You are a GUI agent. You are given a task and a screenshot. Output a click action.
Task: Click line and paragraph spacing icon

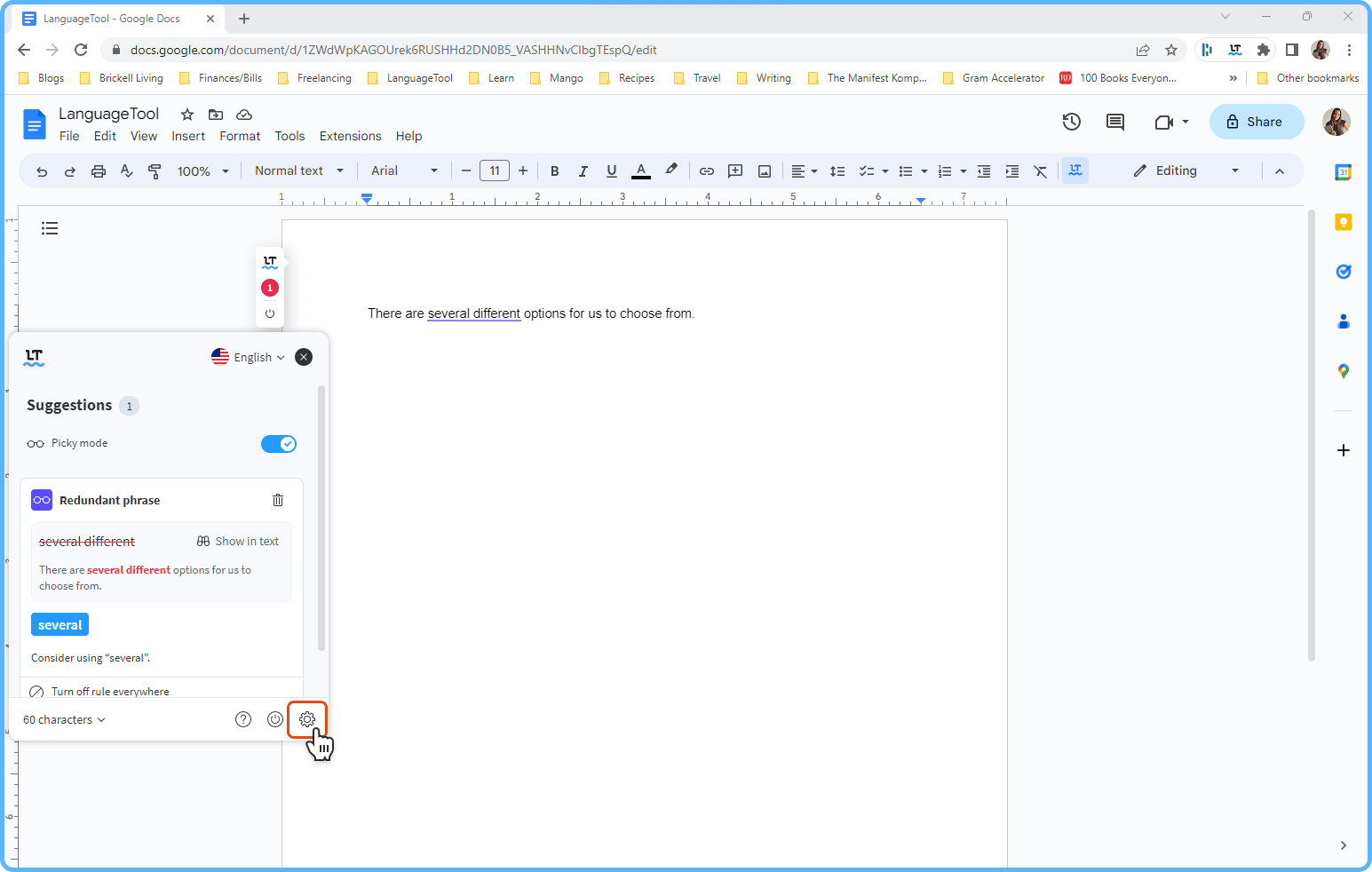(x=837, y=171)
